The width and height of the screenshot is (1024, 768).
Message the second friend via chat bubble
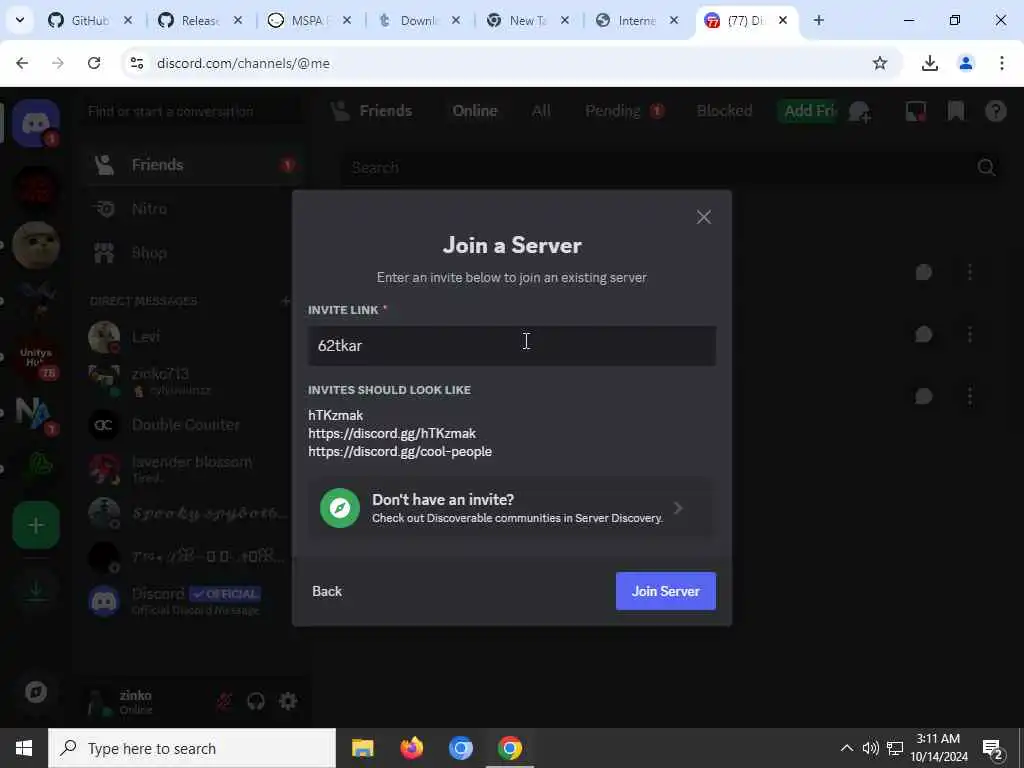click(923, 334)
